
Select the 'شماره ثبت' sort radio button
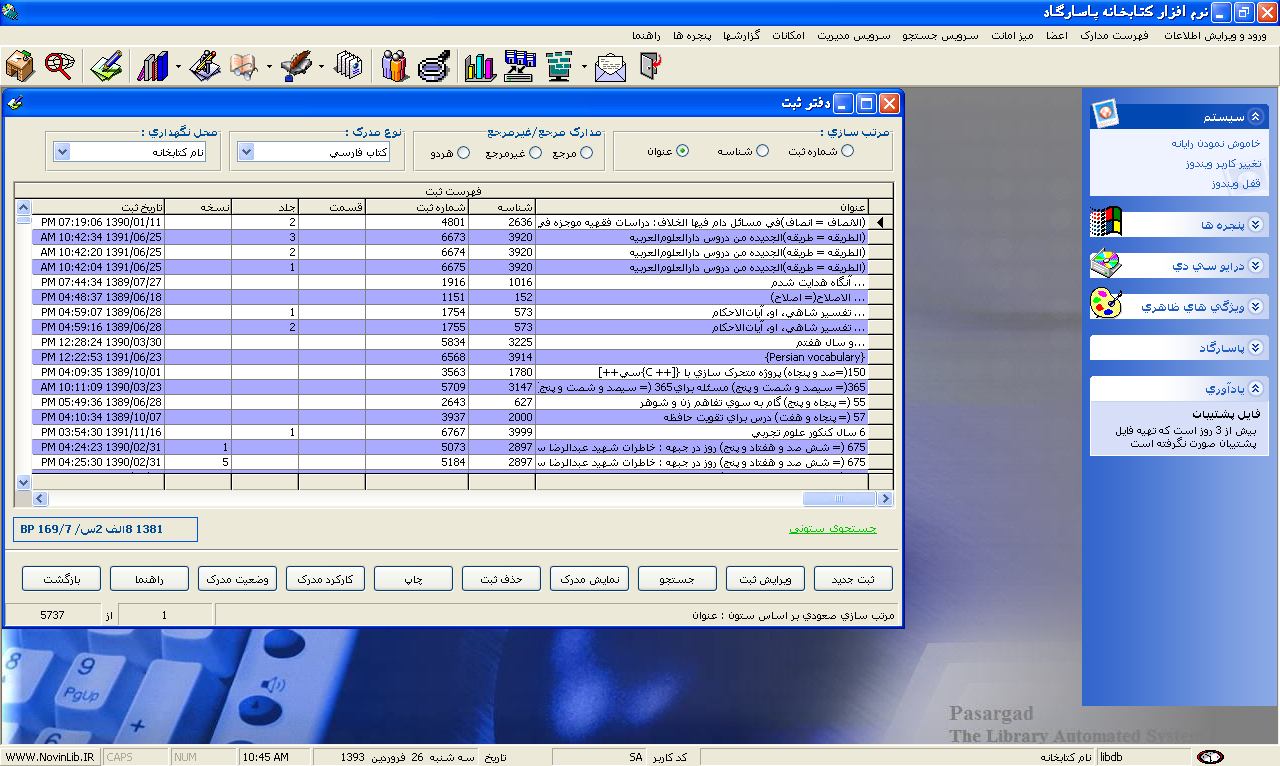pyautogui.click(x=848, y=151)
